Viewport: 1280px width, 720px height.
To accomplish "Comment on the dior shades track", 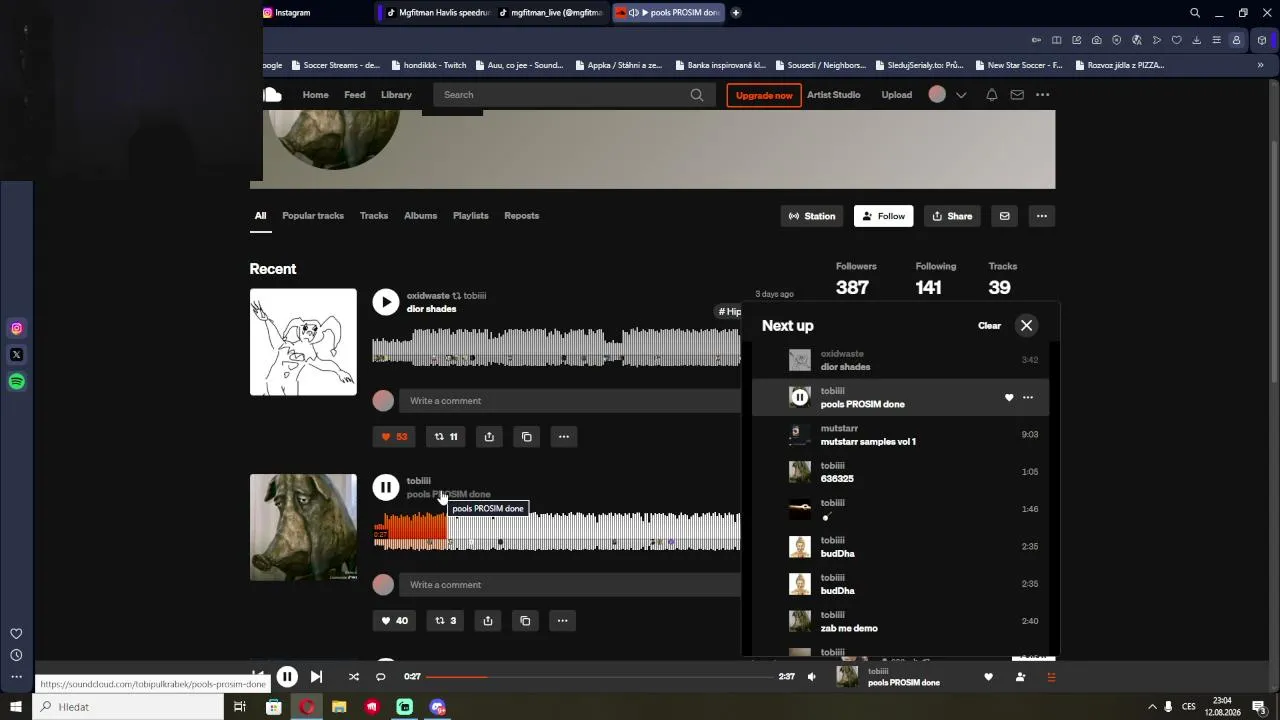I will (570, 401).
